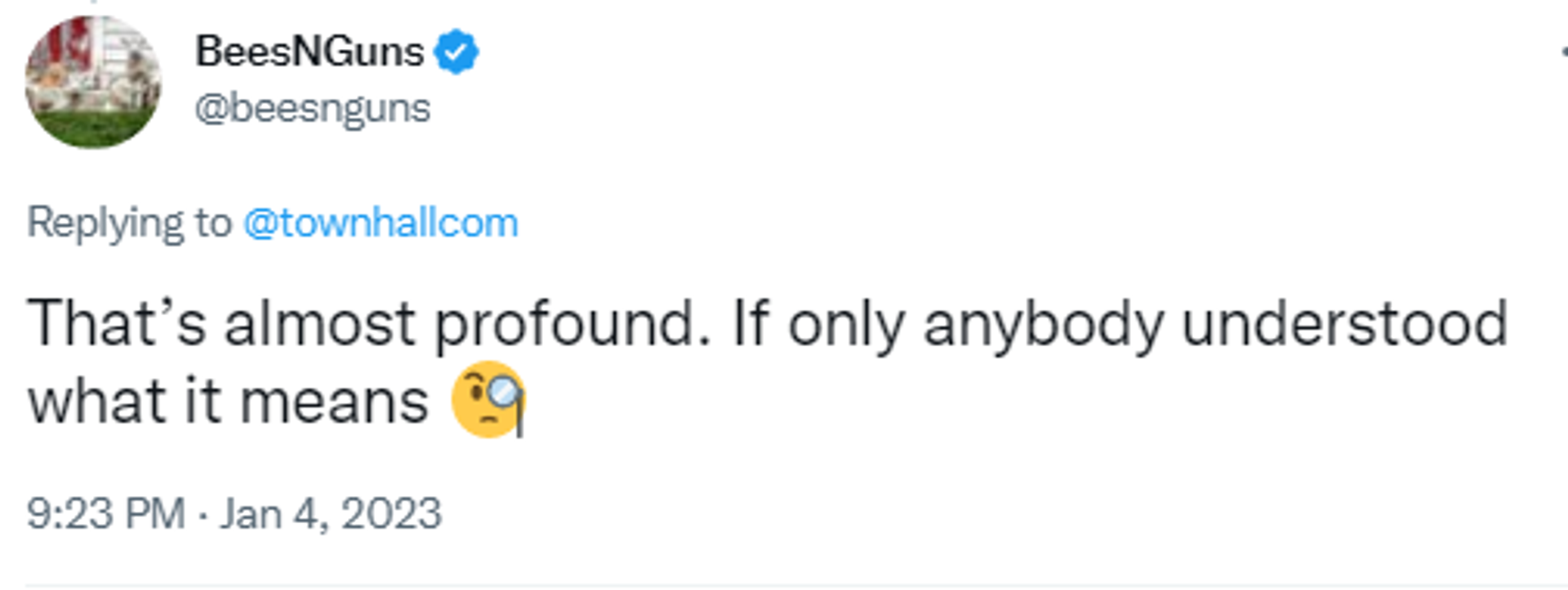Select the word "almost" in the tweet
1568x590 pixels.
(320, 323)
